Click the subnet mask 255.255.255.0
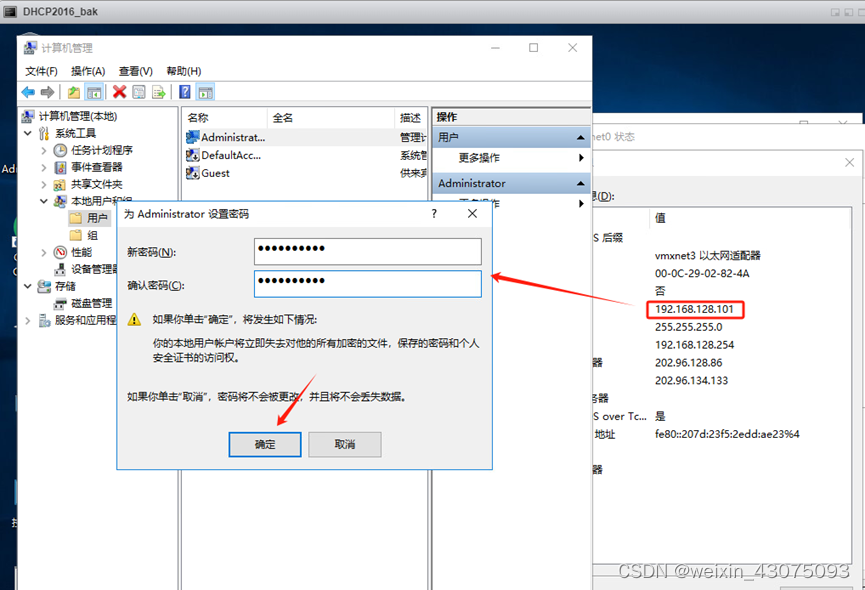 688,327
